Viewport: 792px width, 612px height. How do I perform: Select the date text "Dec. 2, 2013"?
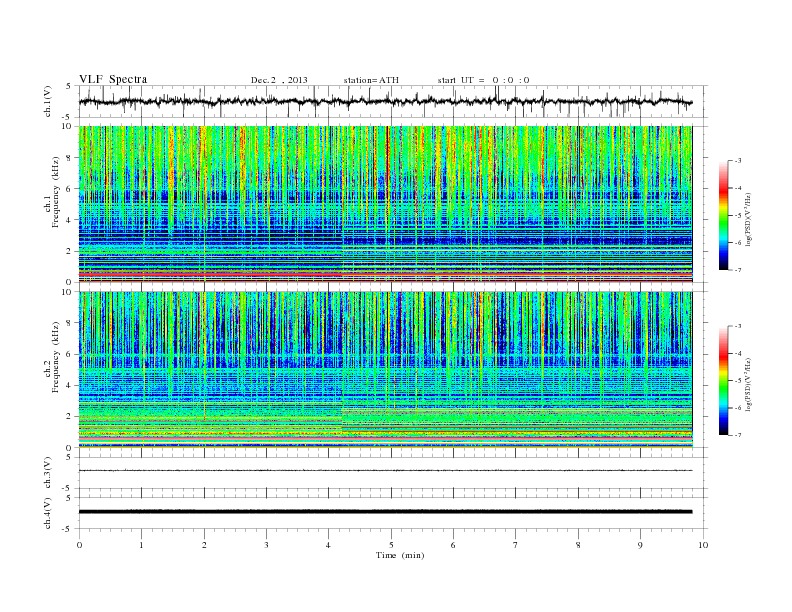pyautogui.click(x=279, y=80)
